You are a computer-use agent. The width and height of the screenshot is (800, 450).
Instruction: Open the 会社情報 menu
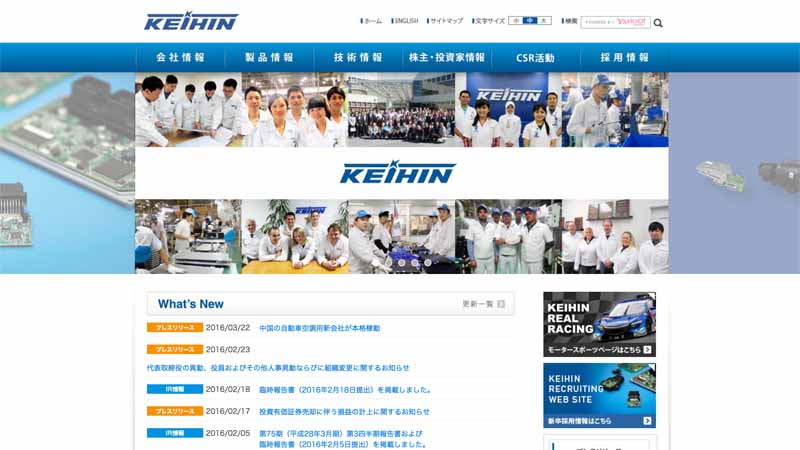pyautogui.click(x=180, y=58)
